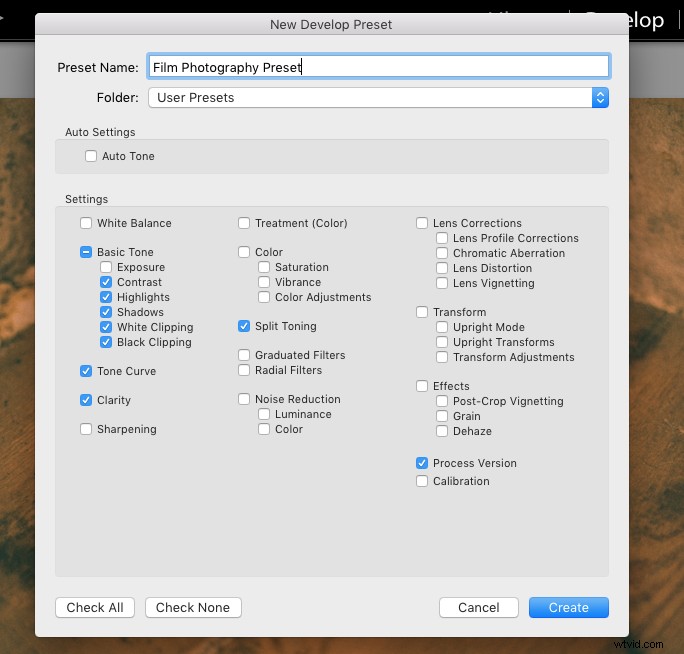The image size is (684, 654).
Task: Check the White Balance option
Action: (x=86, y=223)
